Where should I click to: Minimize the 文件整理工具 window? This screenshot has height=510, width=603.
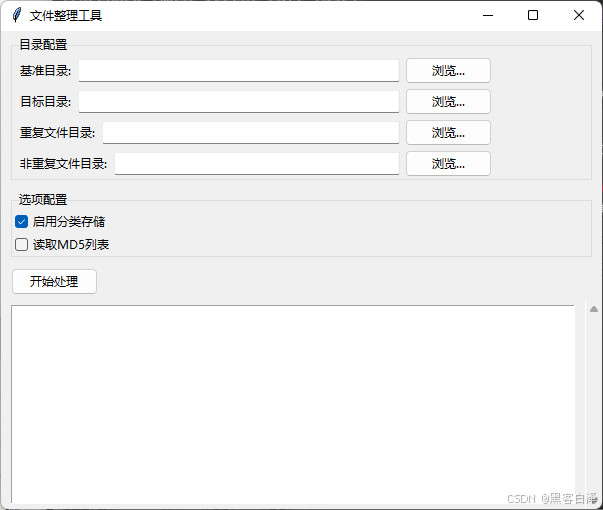pyautogui.click(x=488, y=15)
